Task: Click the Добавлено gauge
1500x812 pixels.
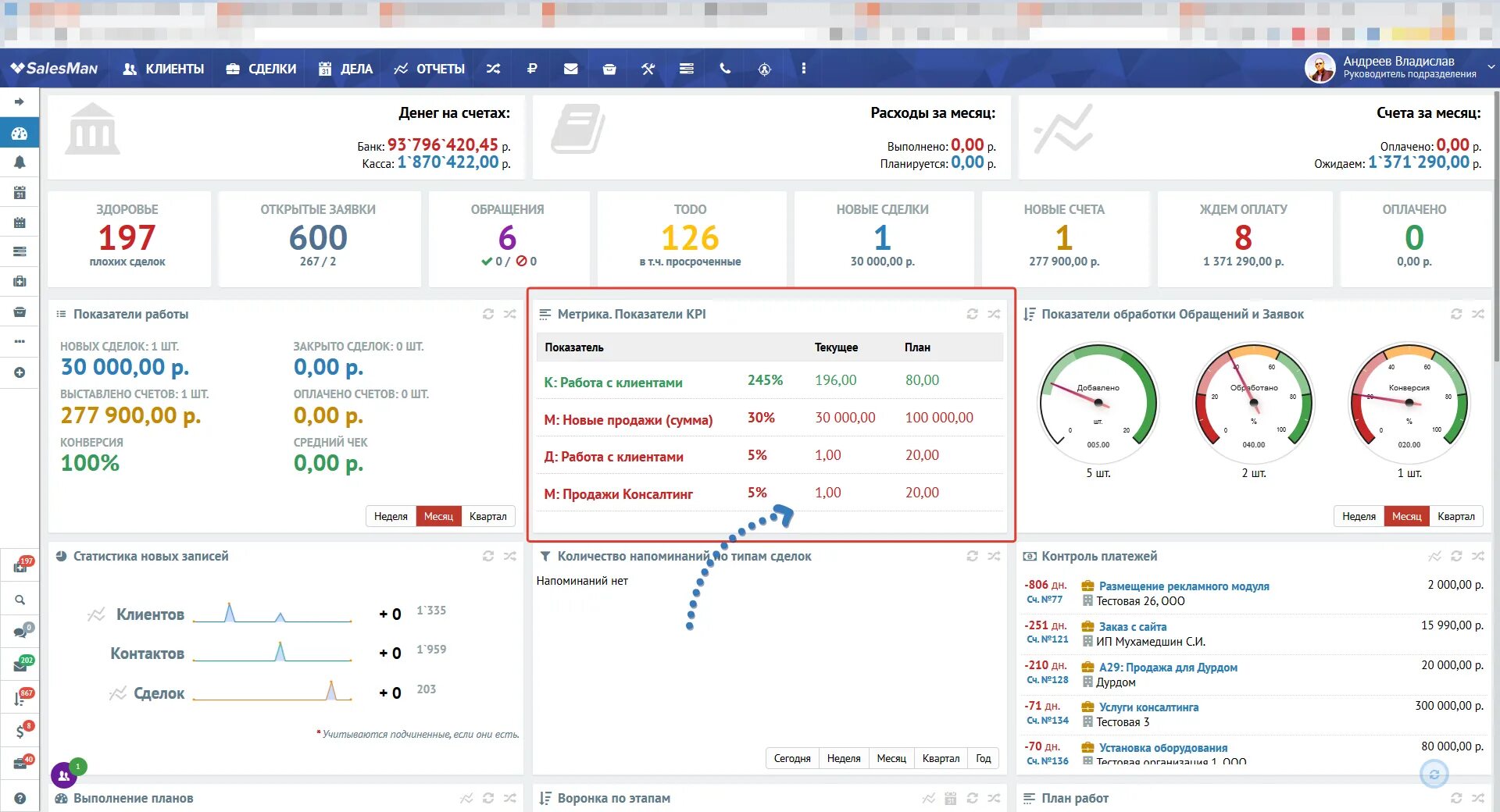Action: pos(1098,404)
